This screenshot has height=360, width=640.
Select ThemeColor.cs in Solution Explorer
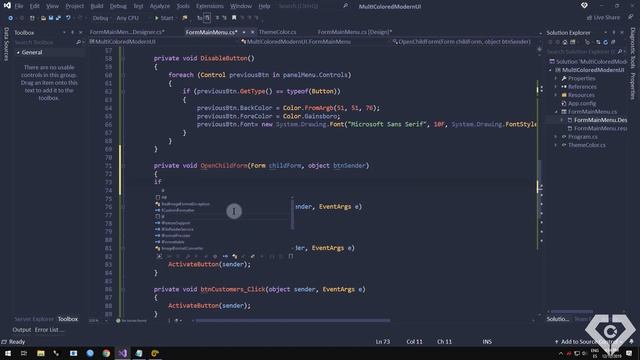coord(587,145)
